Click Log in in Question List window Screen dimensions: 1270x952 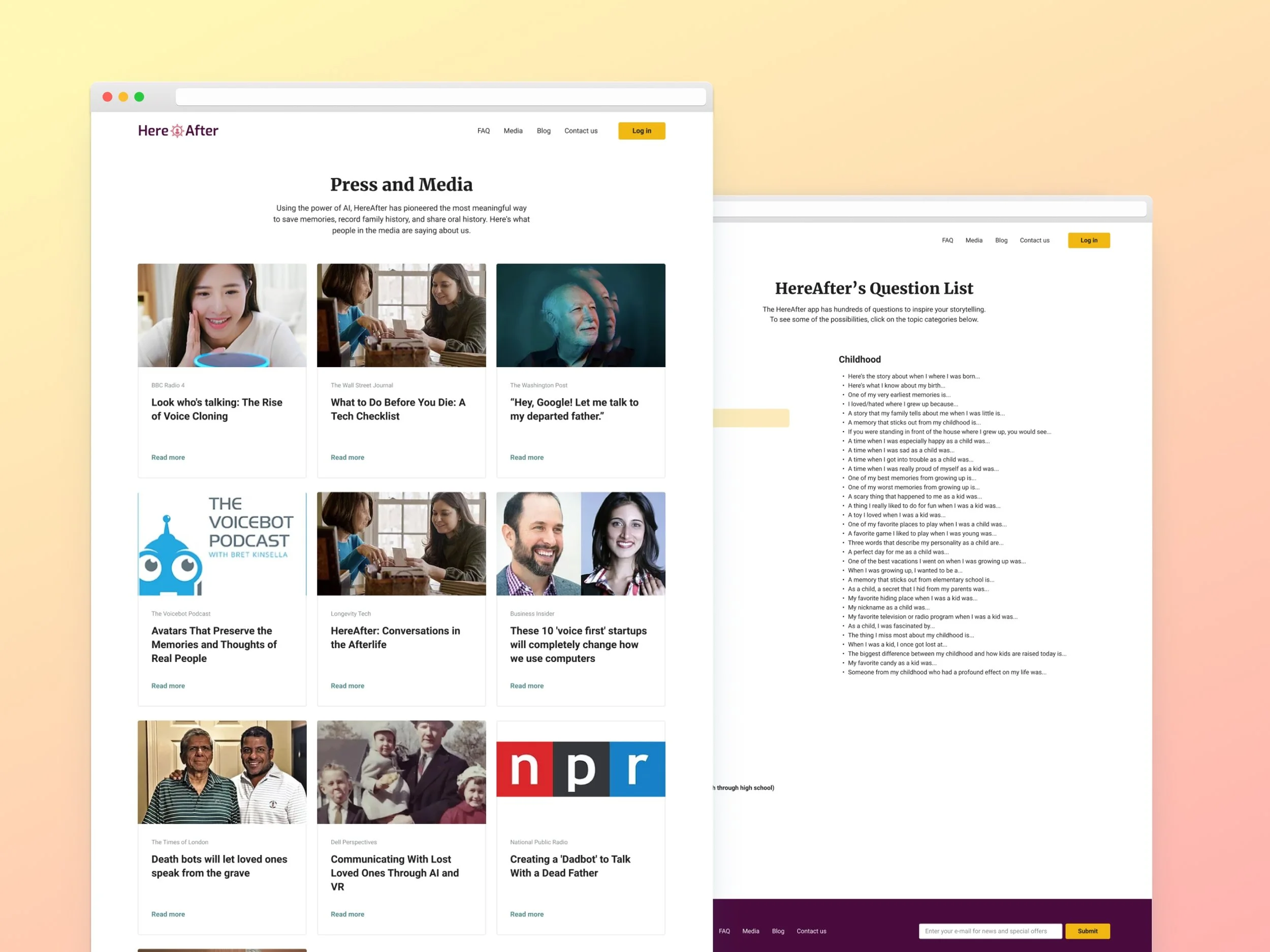(x=1089, y=241)
